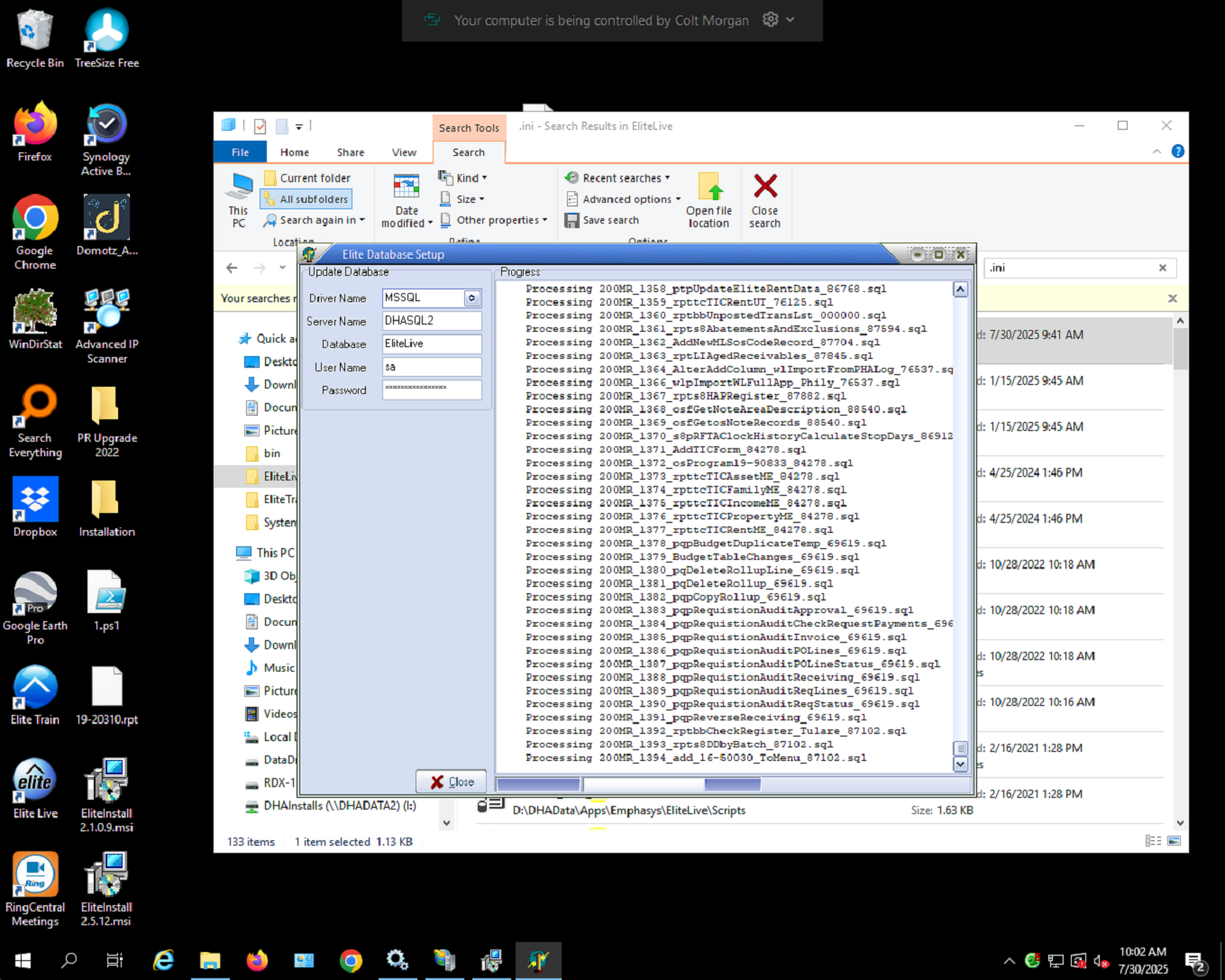Image resolution: width=1225 pixels, height=980 pixels.
Task: Open the Kind filter dropdown
Action: click(x=462, y=178)
